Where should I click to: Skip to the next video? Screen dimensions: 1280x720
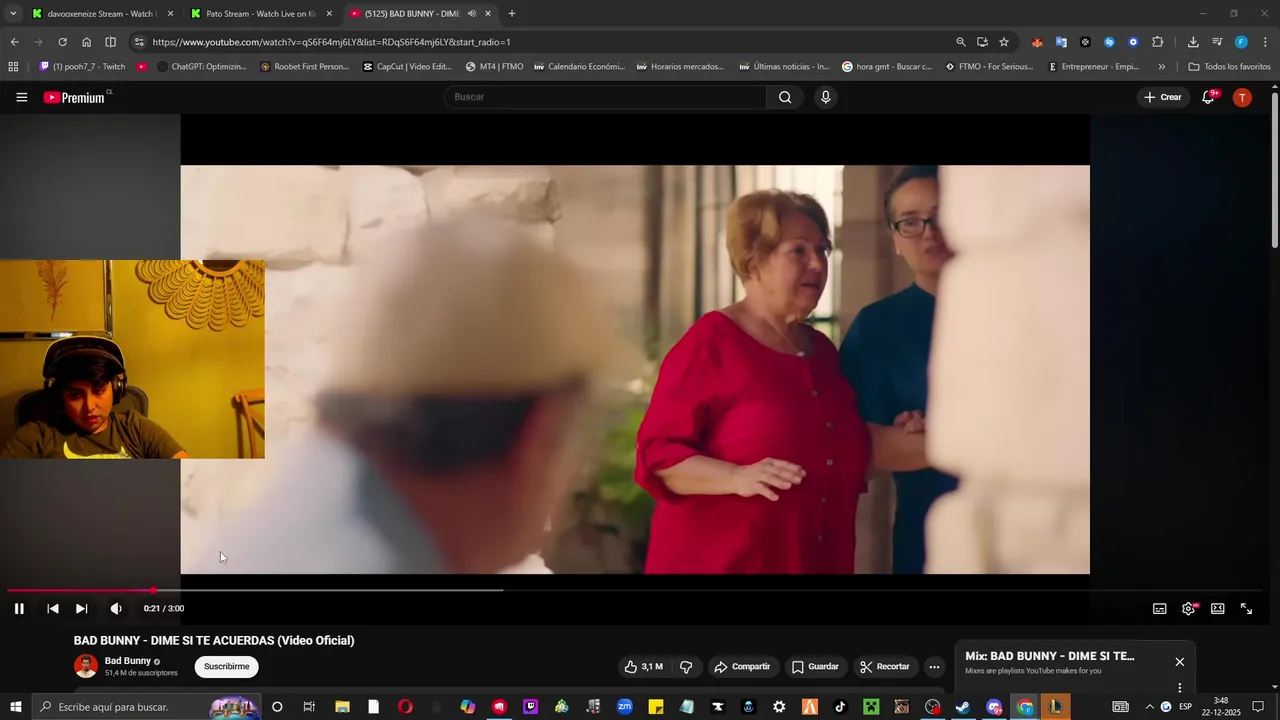pyautogui.click(x=82, y=608)
